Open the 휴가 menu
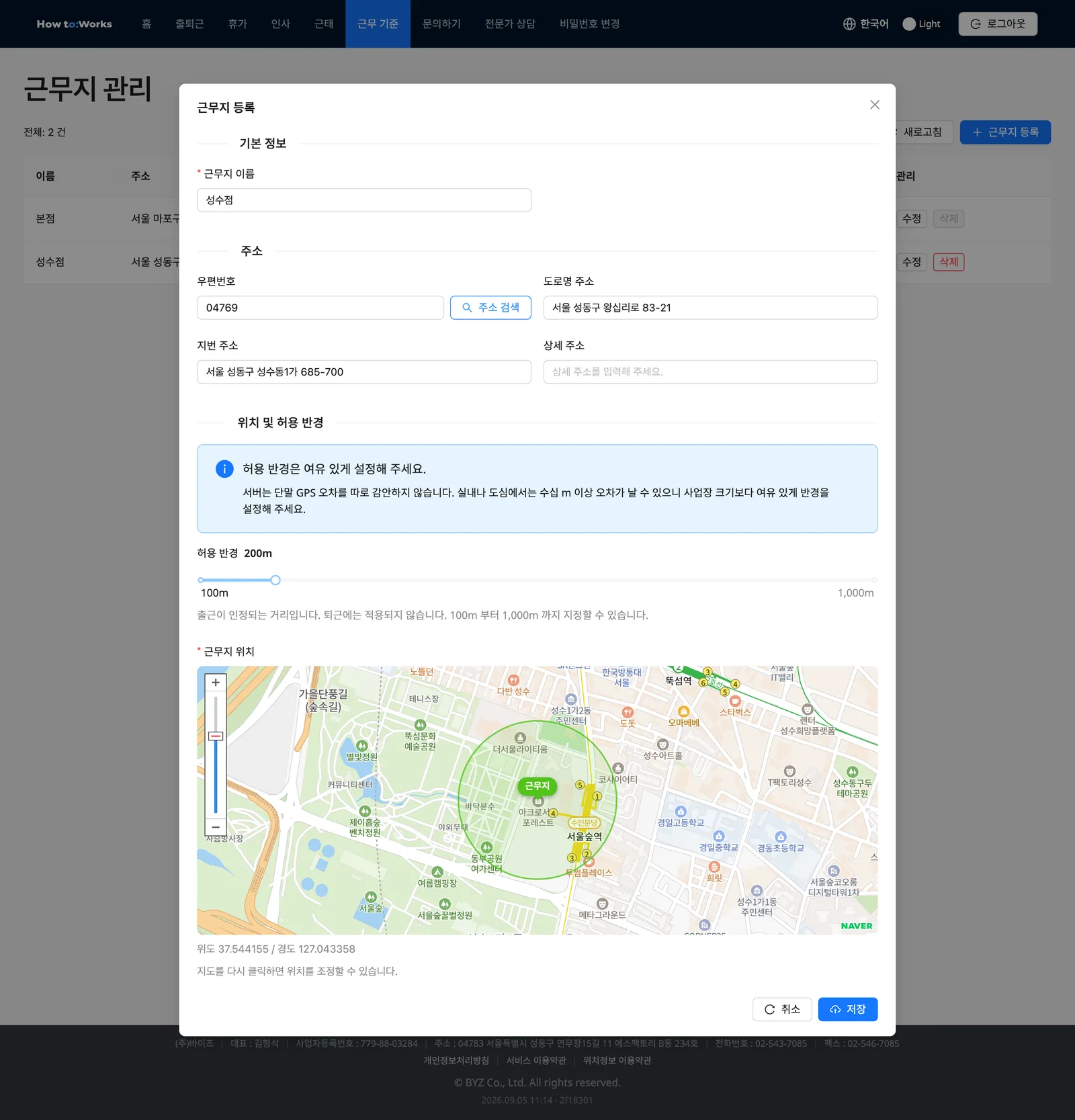This screenshot has width=1075, height=1120. [238, 24]
